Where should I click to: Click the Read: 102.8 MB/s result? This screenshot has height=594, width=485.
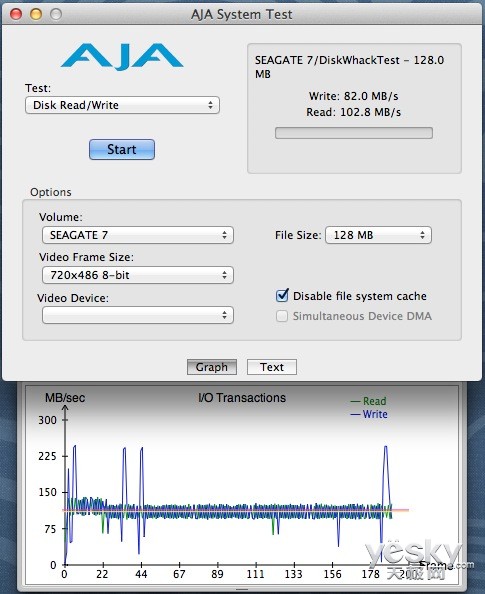[354, 112]
